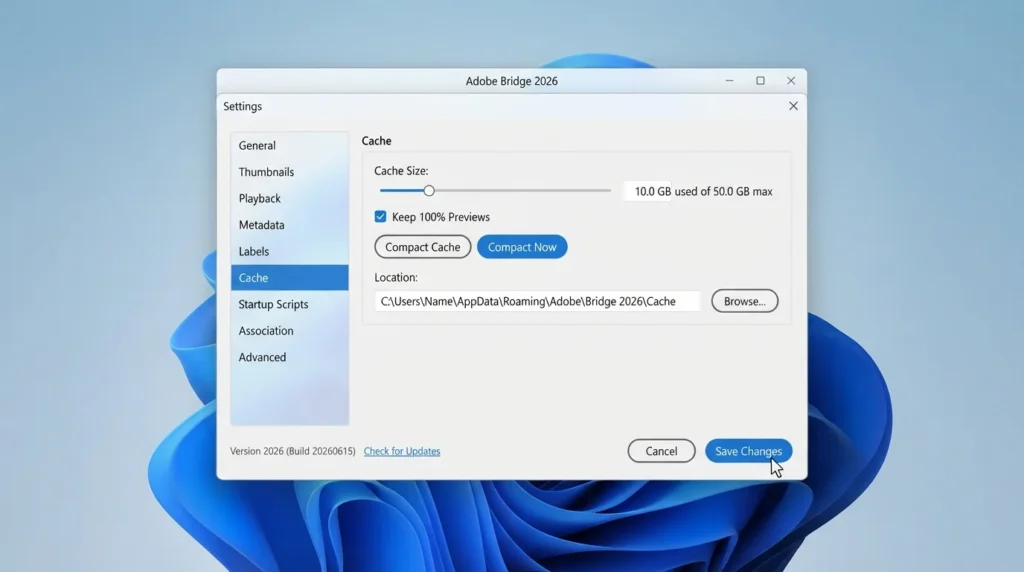Click the Version 2026 build text

pyautogui.click(x=293, y=451)
